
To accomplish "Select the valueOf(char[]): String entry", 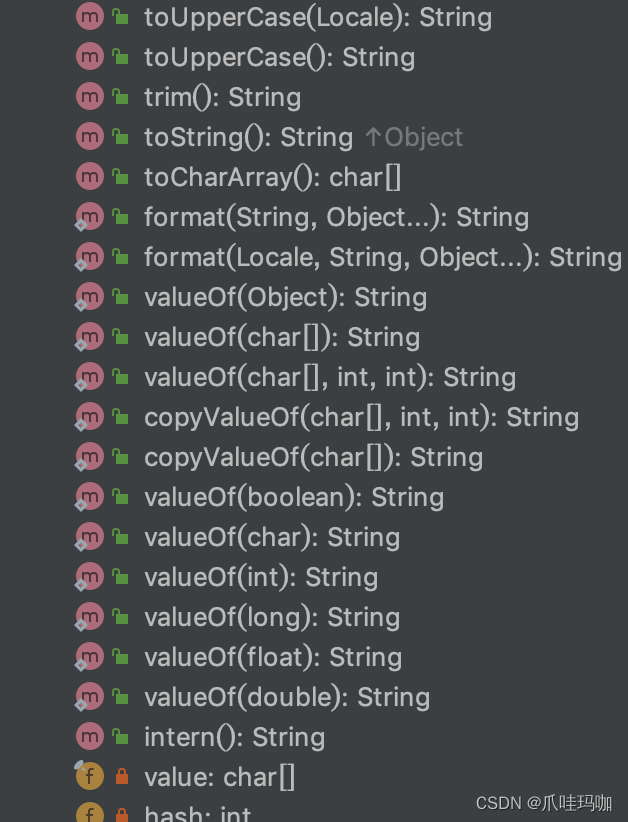I will [283, 337].
